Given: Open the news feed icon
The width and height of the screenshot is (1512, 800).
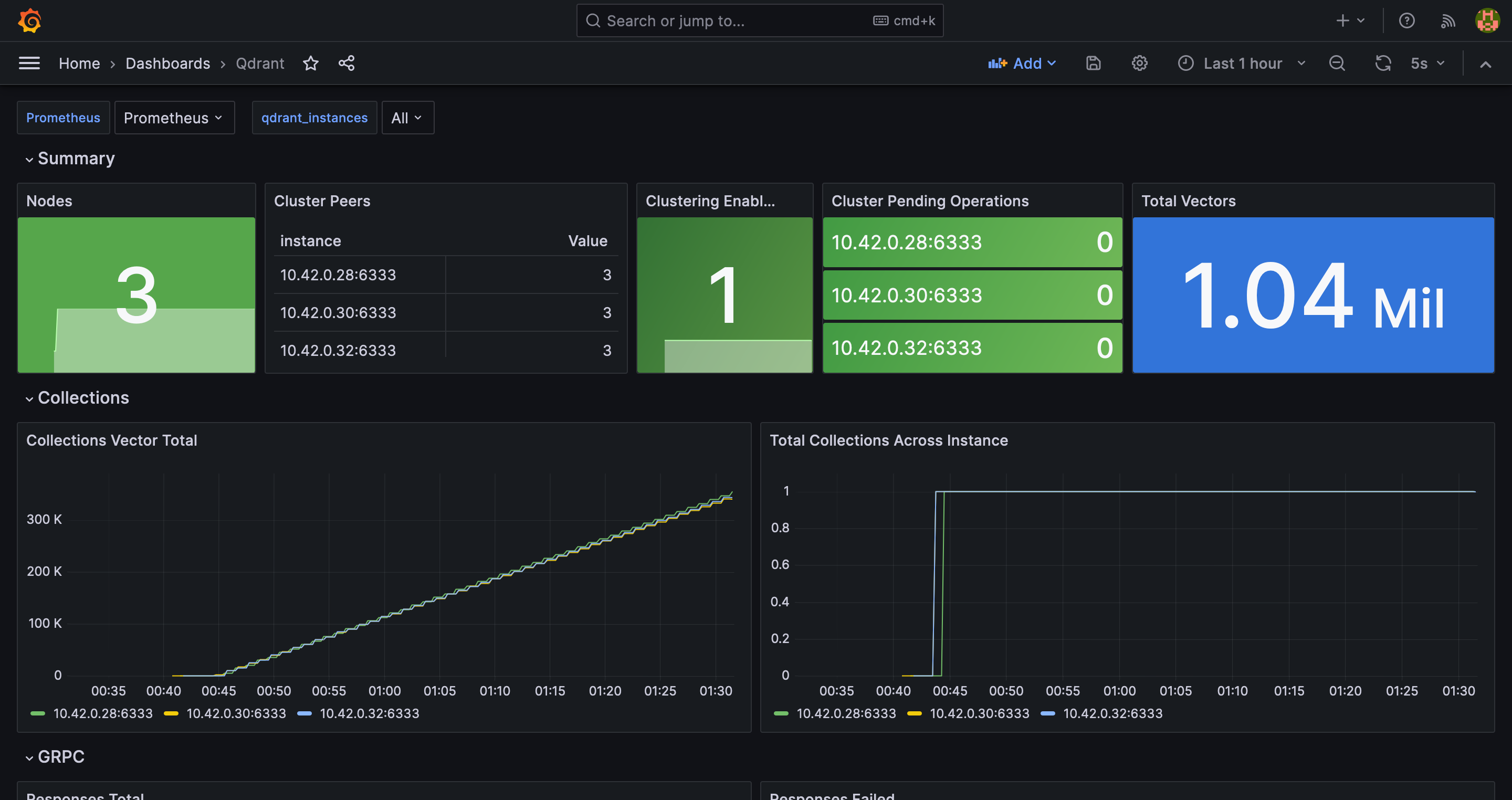Looking at the screenshot, I should click(x=1448, y=20).
